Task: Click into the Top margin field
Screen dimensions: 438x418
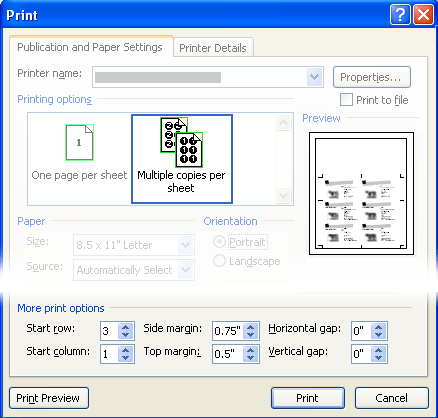Action: point(228,354)
